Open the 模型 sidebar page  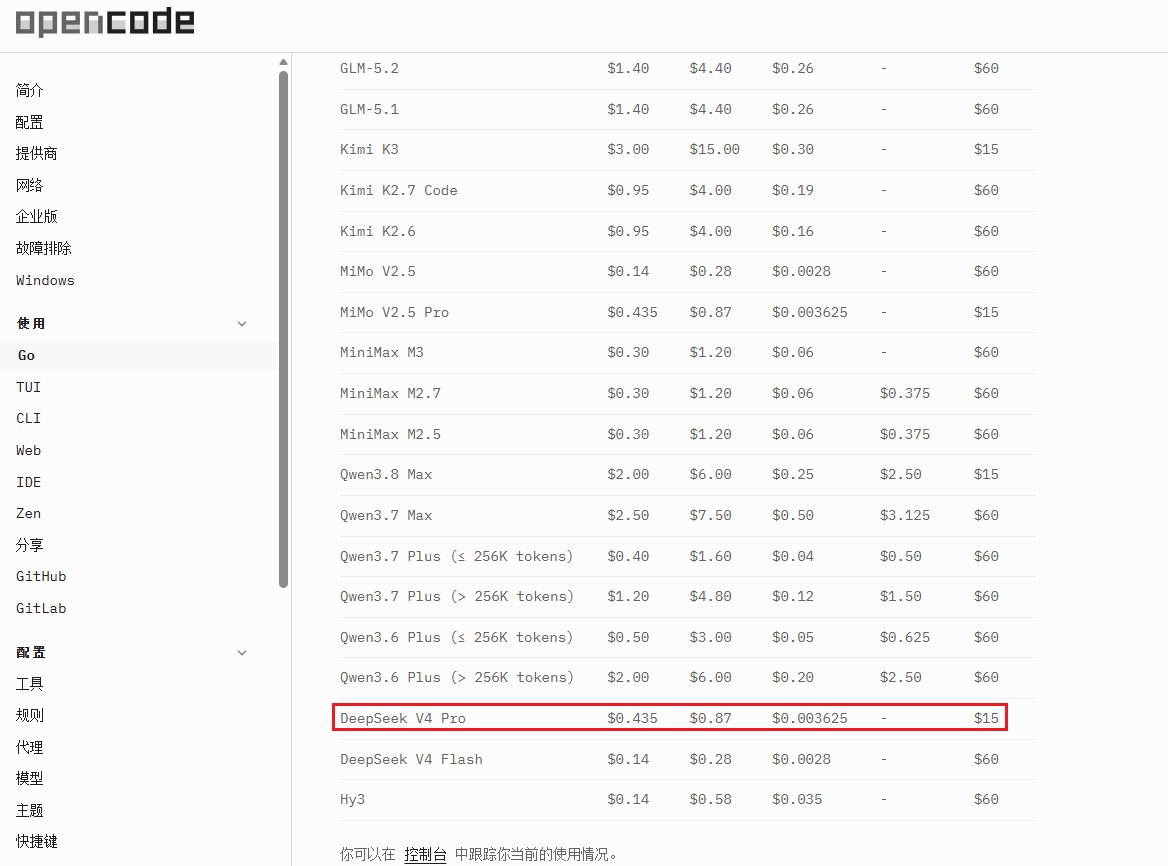30,778
